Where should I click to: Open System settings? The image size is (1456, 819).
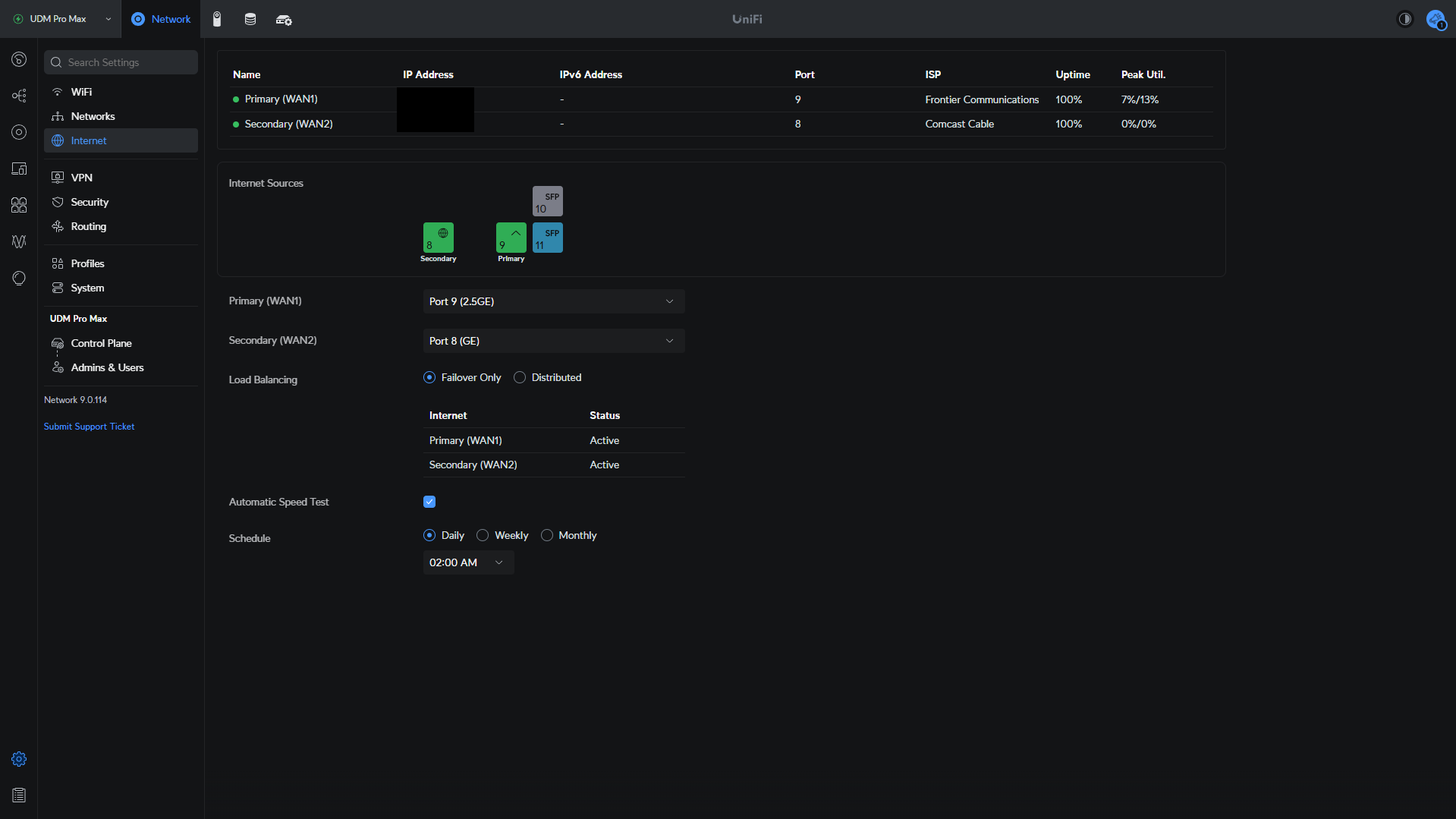[121, 288]
